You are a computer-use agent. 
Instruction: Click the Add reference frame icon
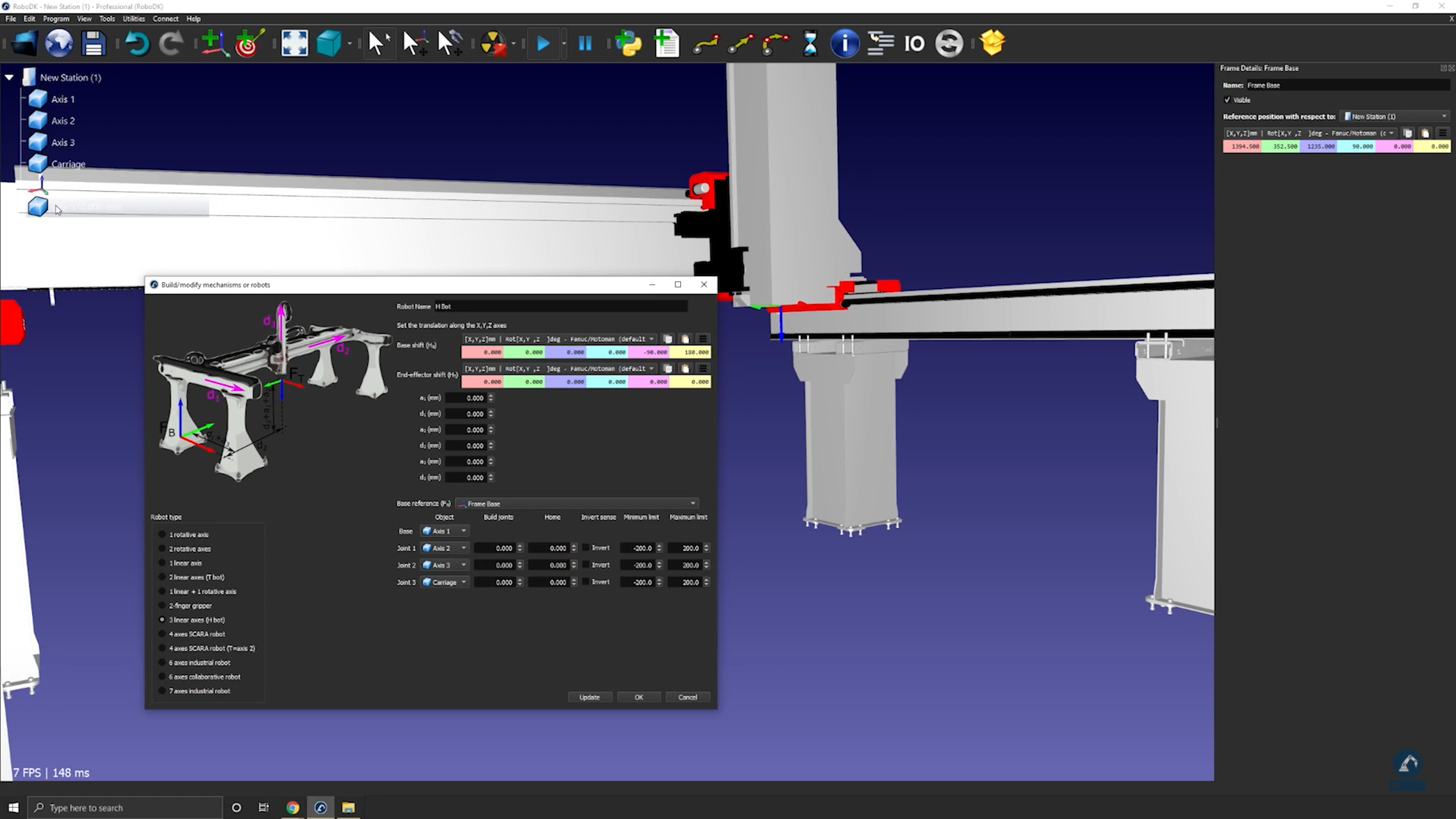tap(214, 43)
